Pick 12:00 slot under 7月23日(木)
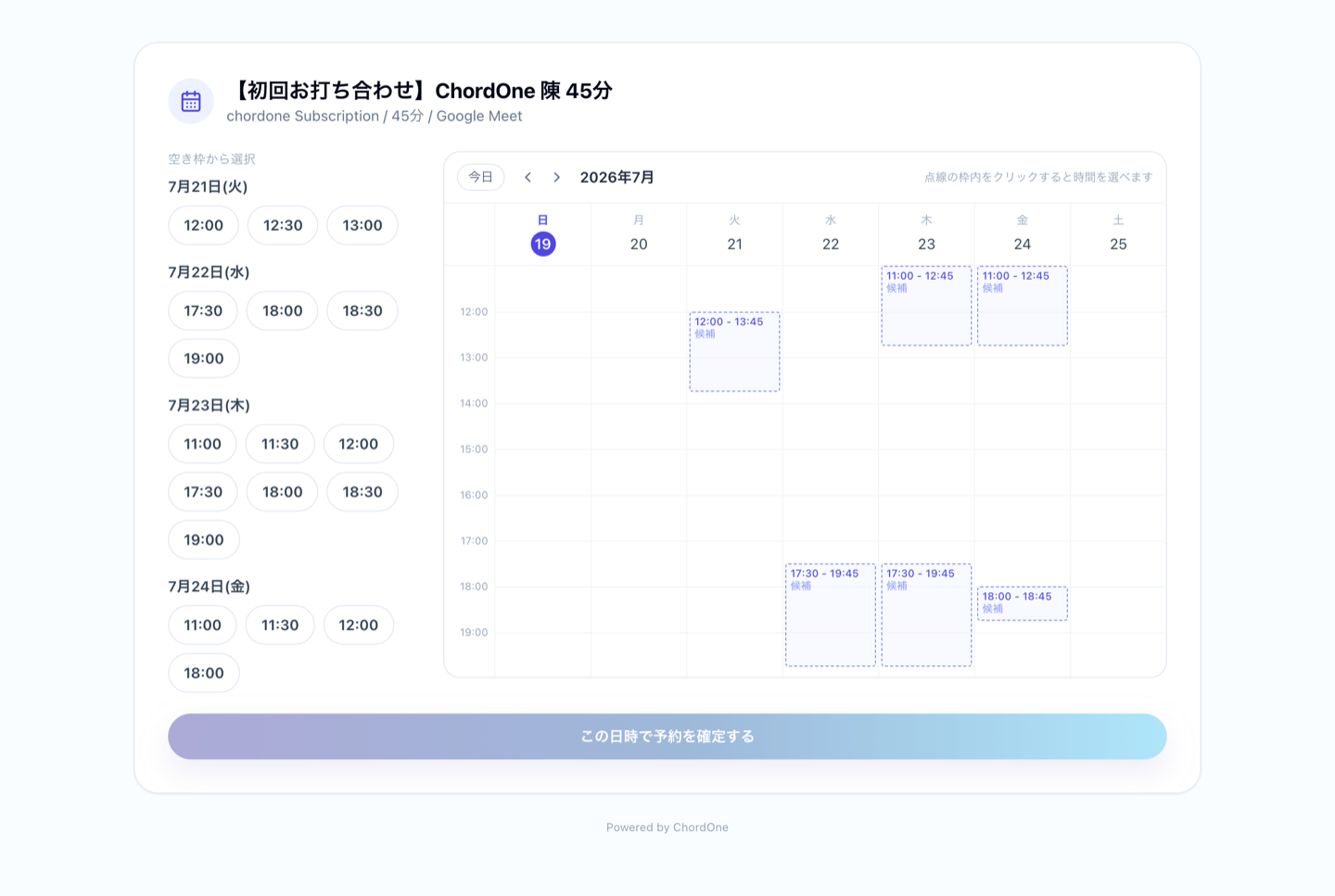The image size is (1335, 896). coord(359,444)
